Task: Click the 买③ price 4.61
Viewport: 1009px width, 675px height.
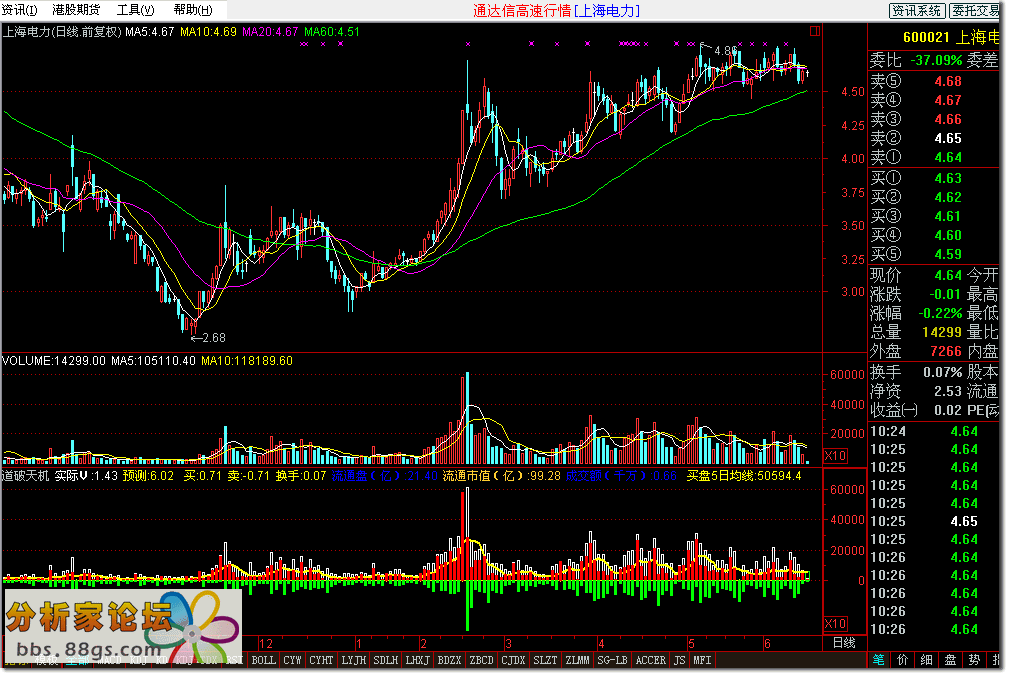Action: [948, 216]
